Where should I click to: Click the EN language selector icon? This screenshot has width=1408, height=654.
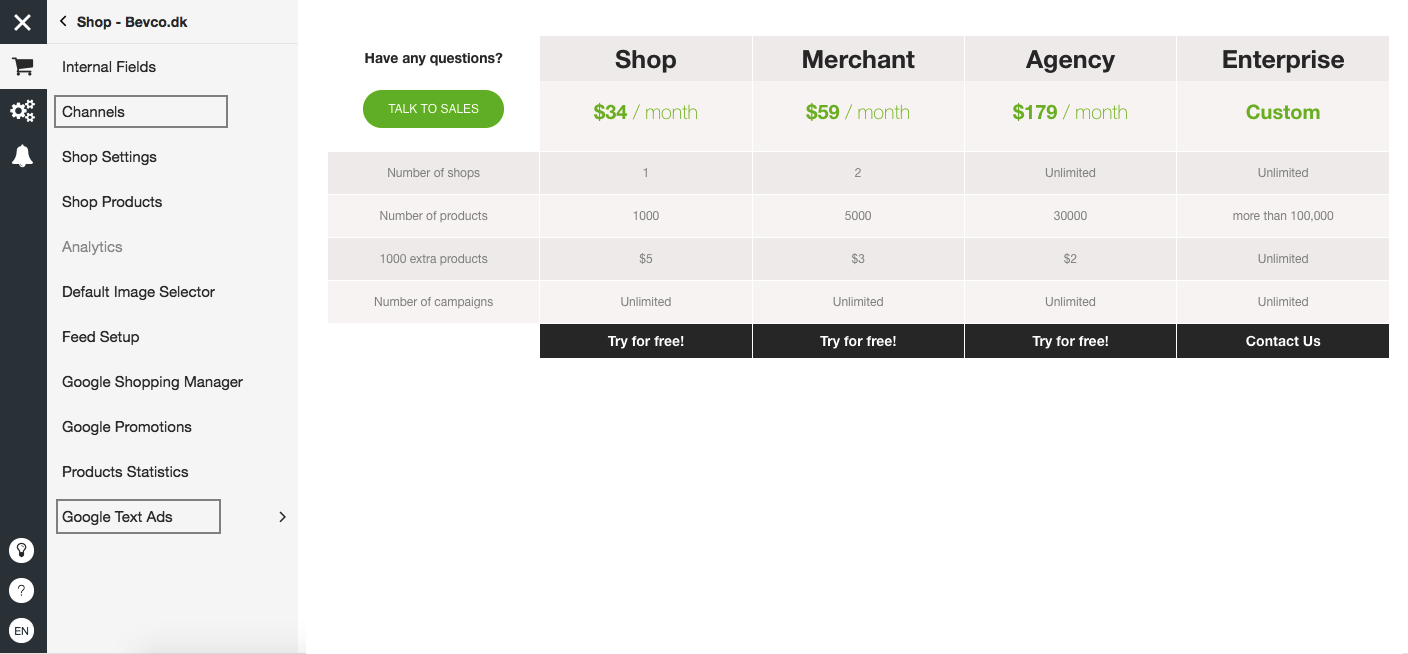coord(21,631)
